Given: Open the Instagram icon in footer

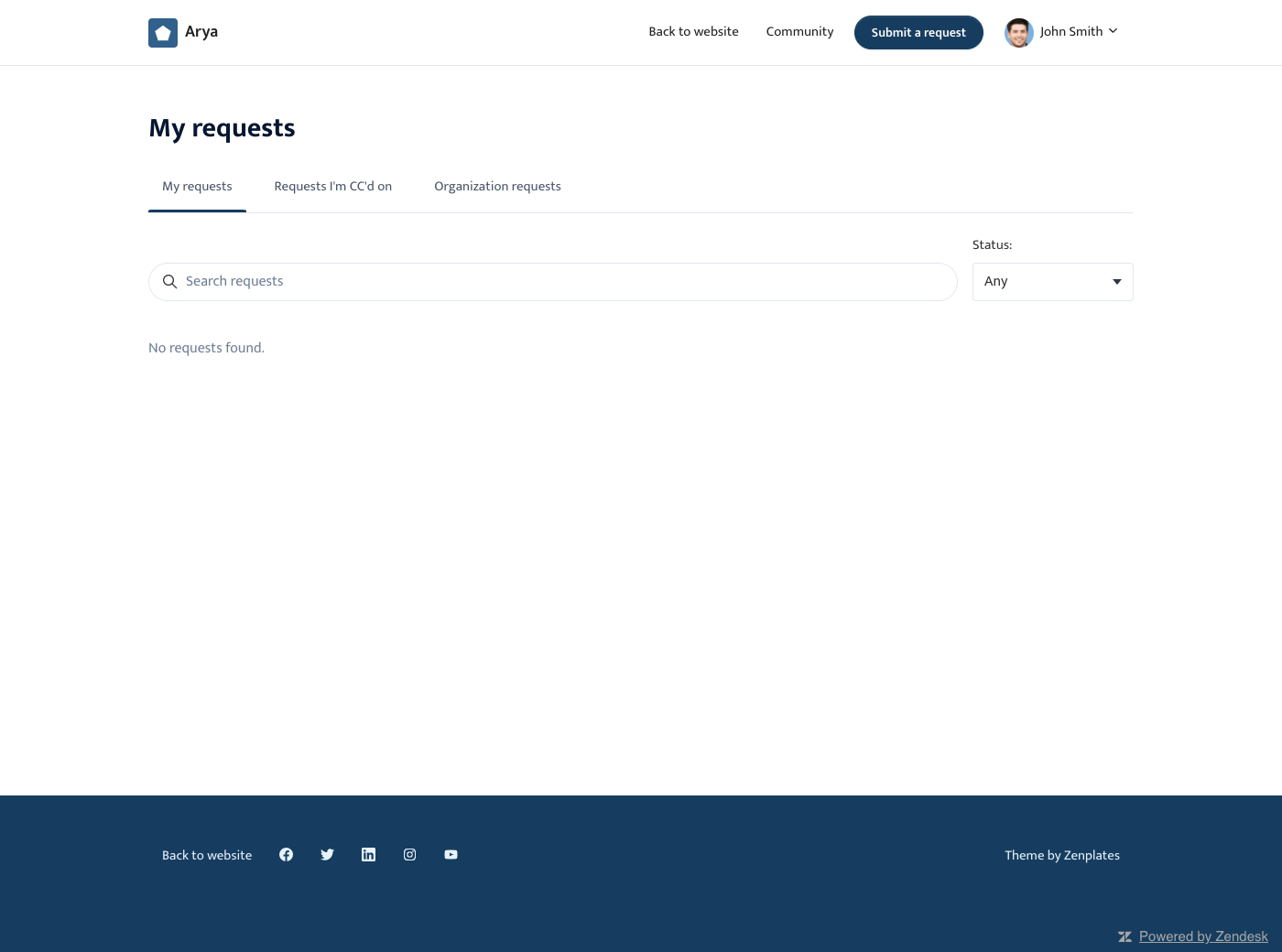Looking at the screenshot, I should click(409, 855).
